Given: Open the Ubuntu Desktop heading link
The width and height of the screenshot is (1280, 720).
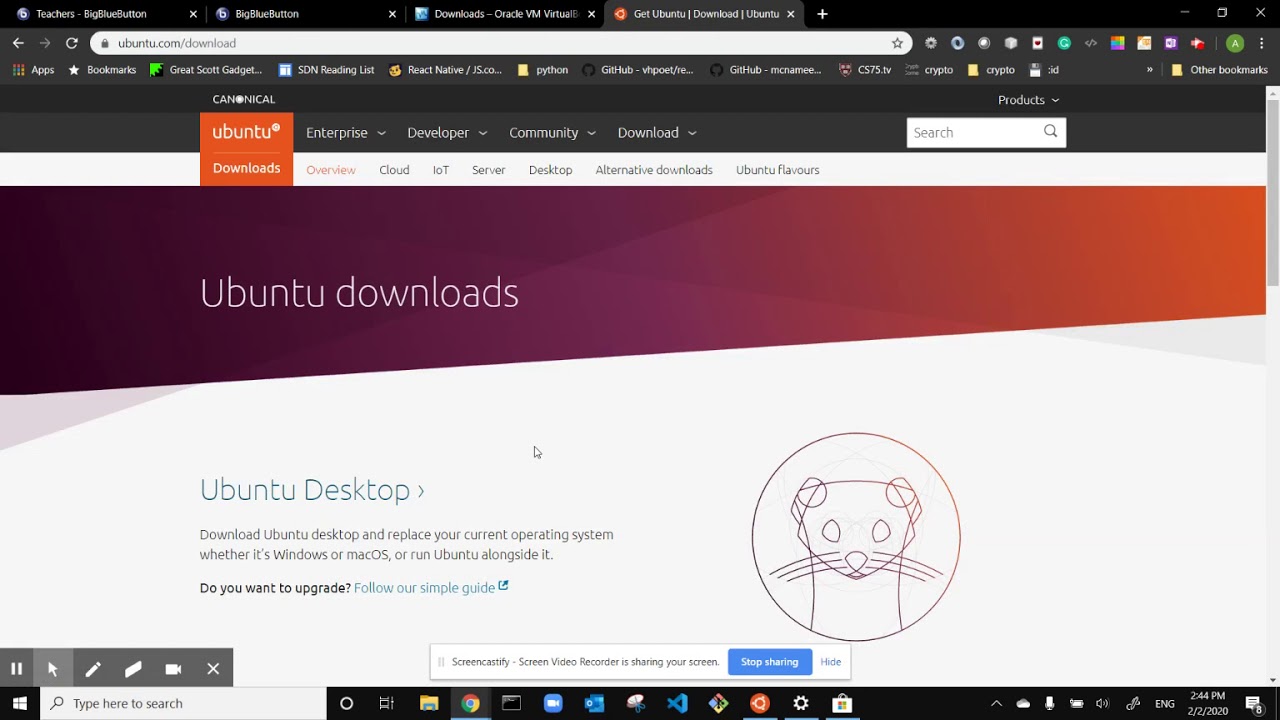Looking at the screenshot, I should [x=312, y=489].
